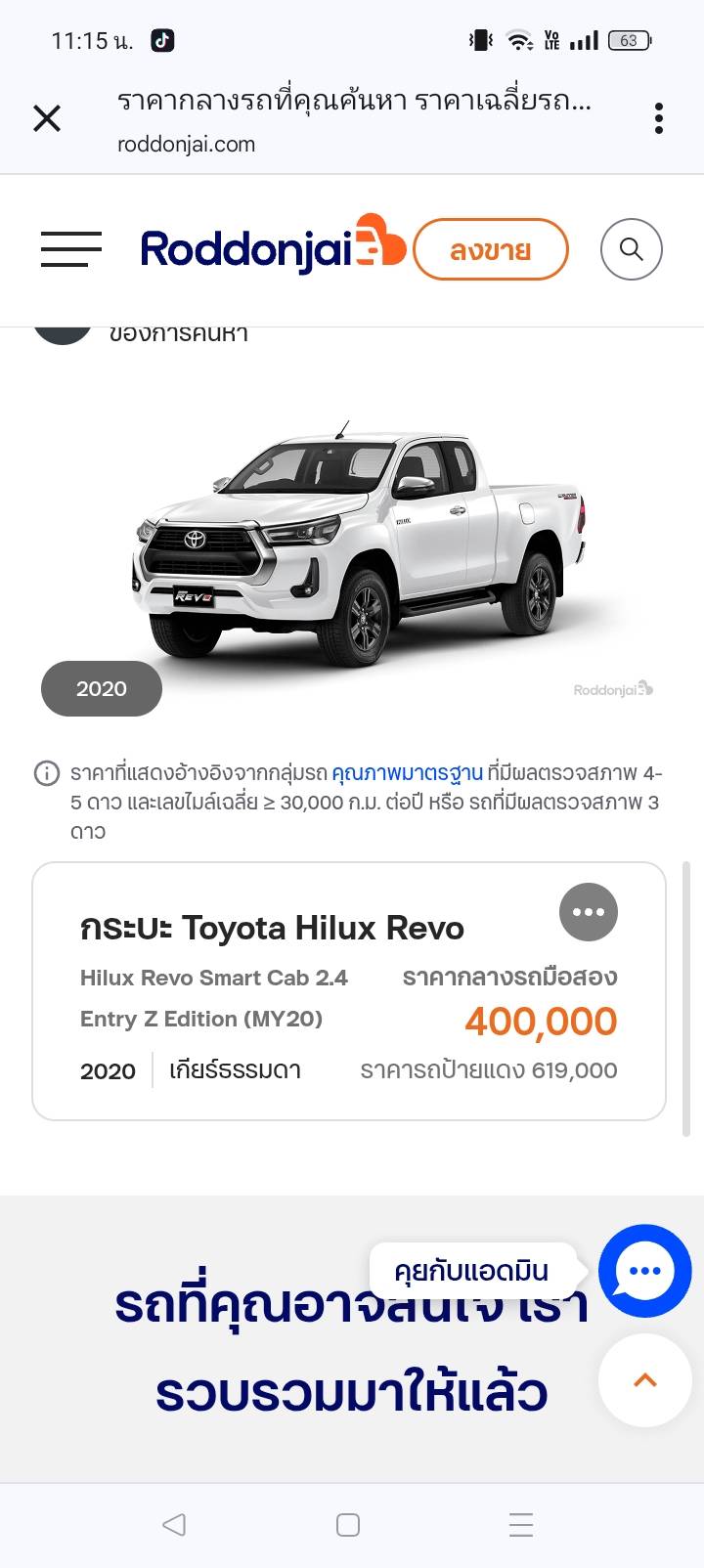The height and width of the screenshot is (1568, 704).
Task: Tap the 2020 year badge
Action: point(102,688)
